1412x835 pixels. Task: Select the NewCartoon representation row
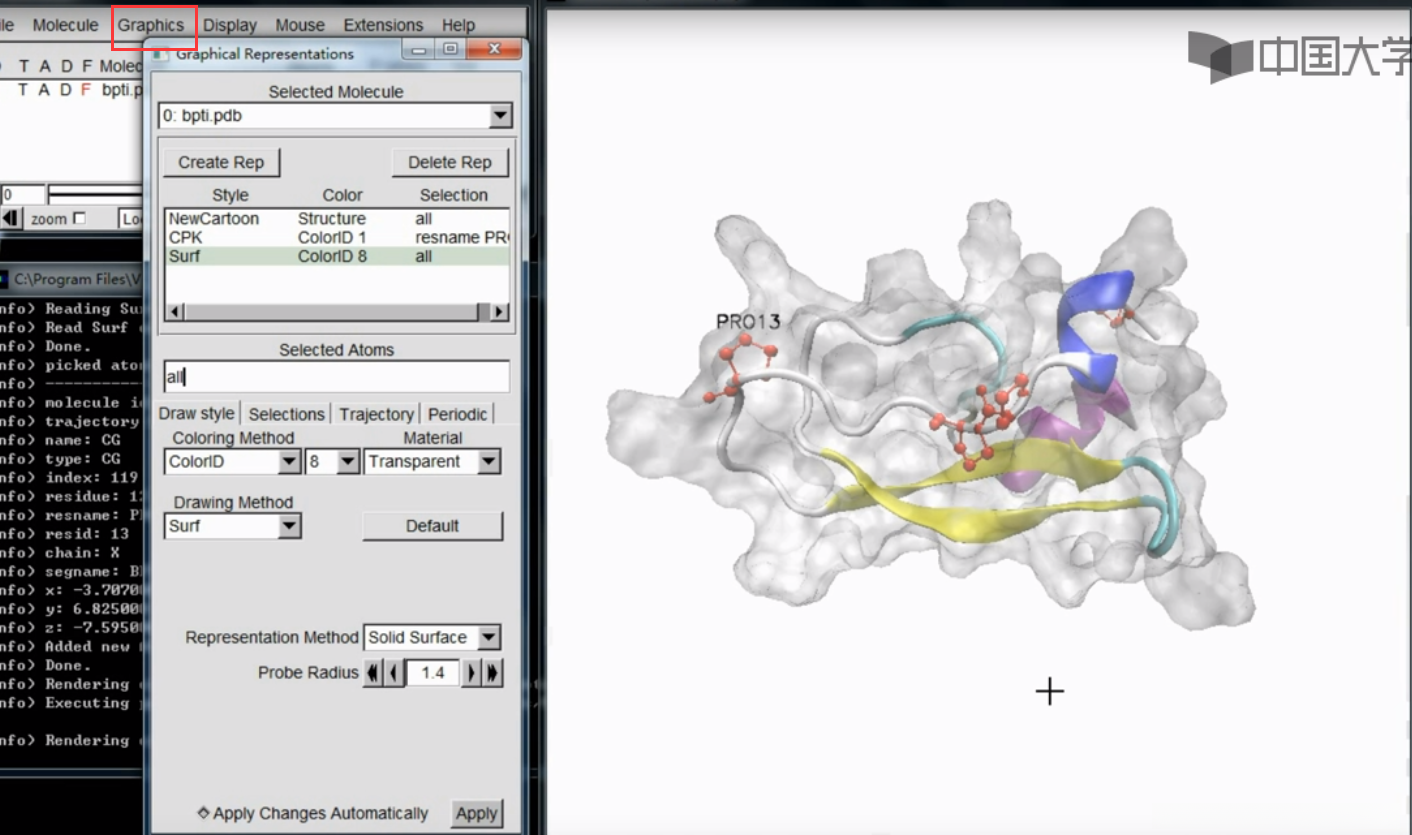337,218
